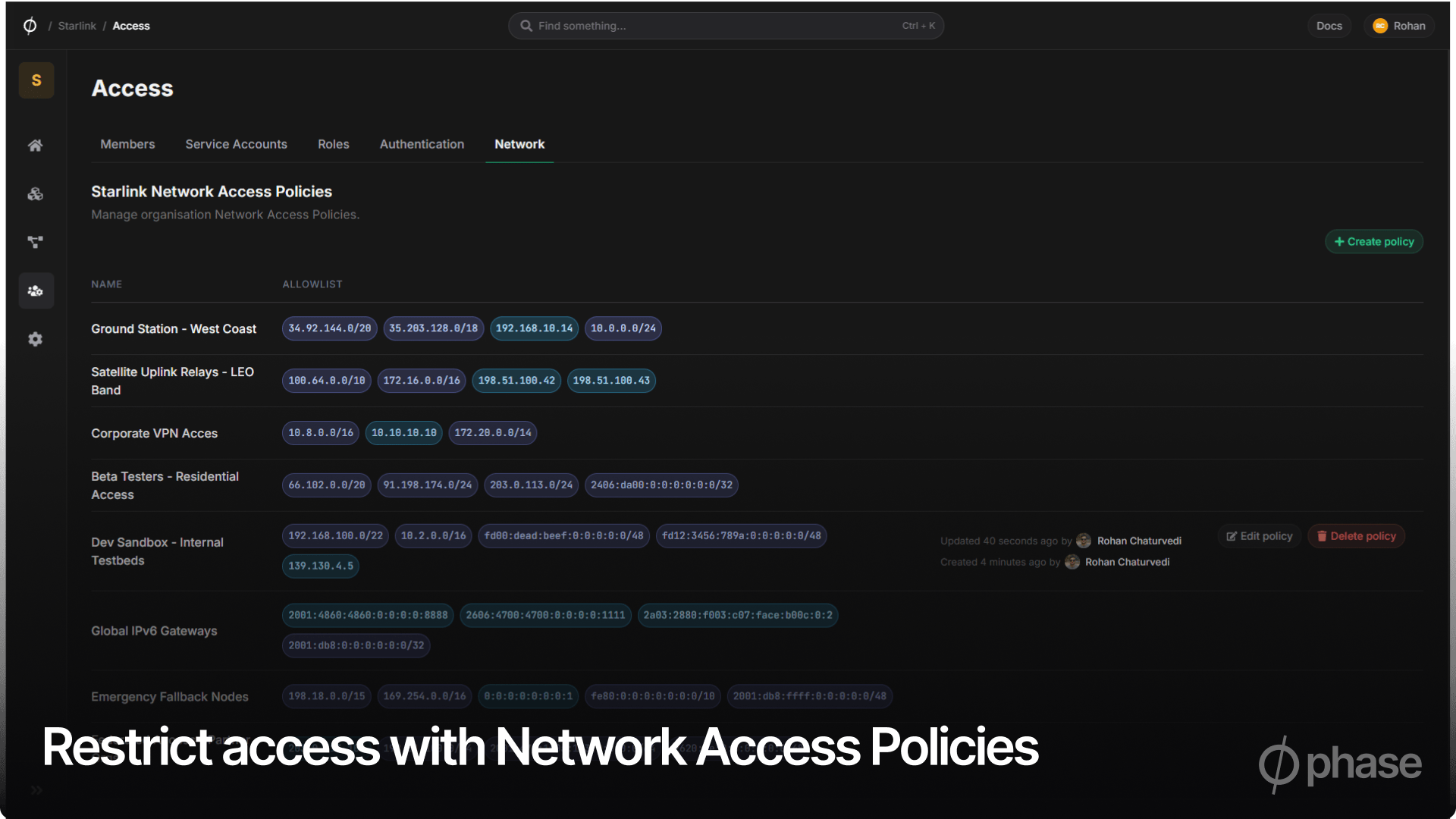Click the Access breadcrumb

(x=131, y=26)
